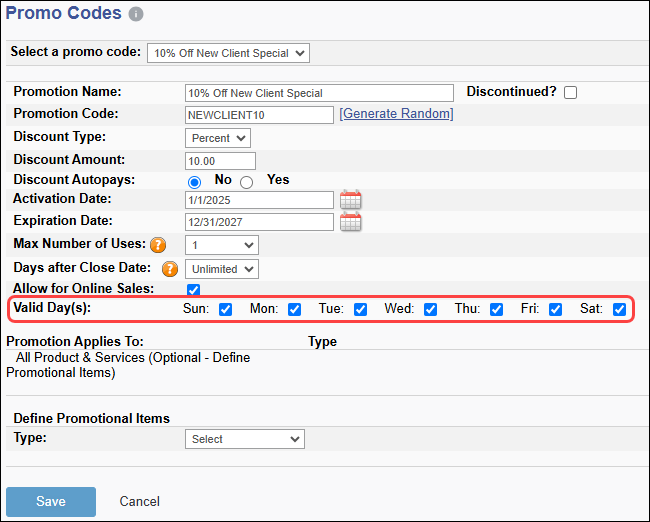Open the Activation Date calendar picker
The image size is (650, 522).
pyautogui.click(x=350, y=200)
